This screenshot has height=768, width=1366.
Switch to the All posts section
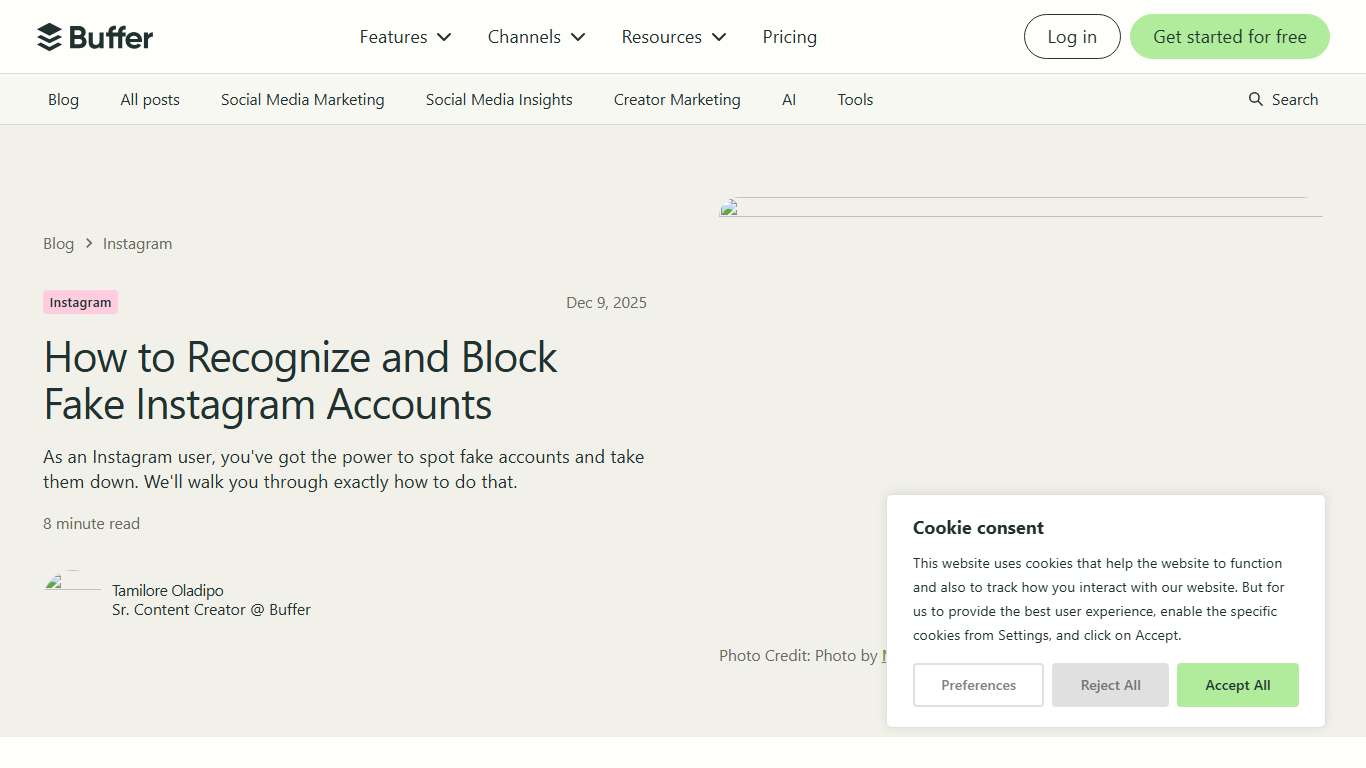149,99
